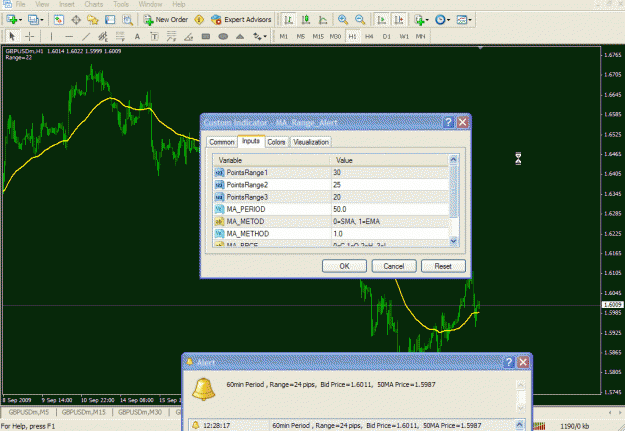Select the arrow Cursor tool

[12, 36]
